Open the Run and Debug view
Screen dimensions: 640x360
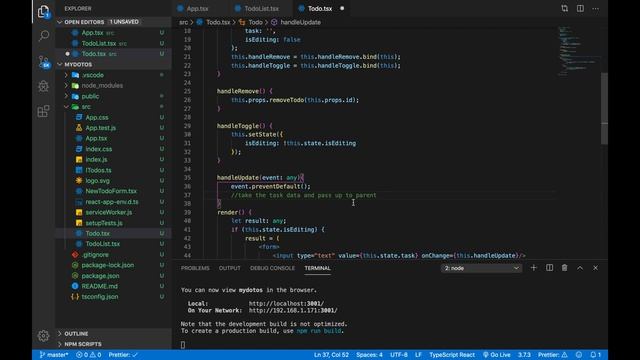[x=43, y=86]
